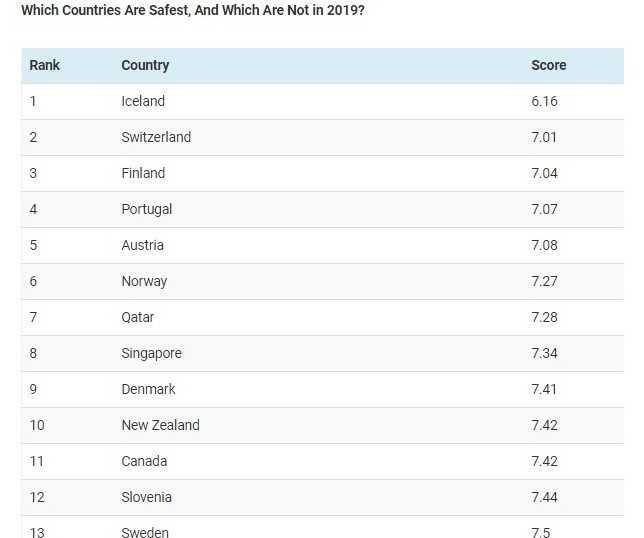Click Iceland's score of 6.16
Viewport: 644px width, 538px height.
(x=544, y=101)
